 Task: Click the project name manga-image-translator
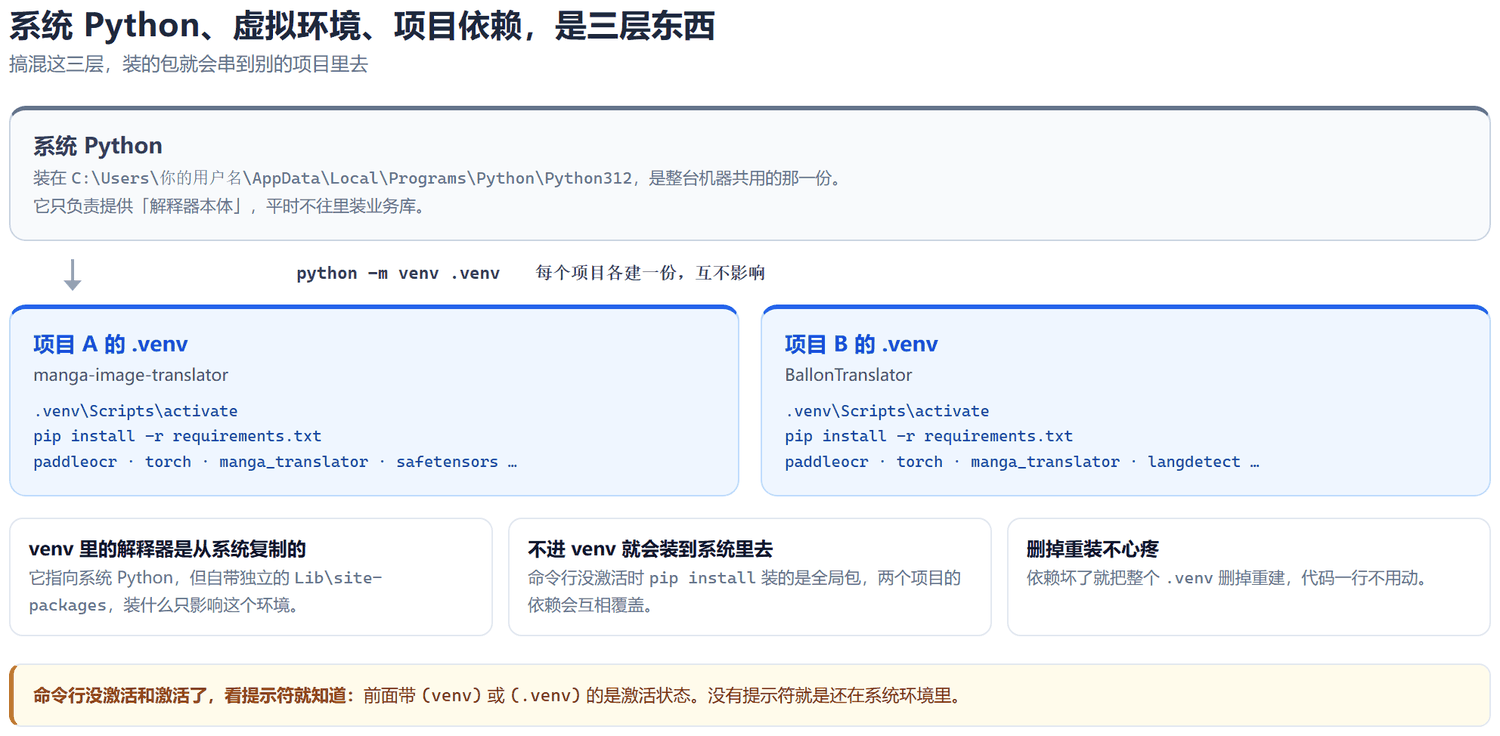[131, 375]
